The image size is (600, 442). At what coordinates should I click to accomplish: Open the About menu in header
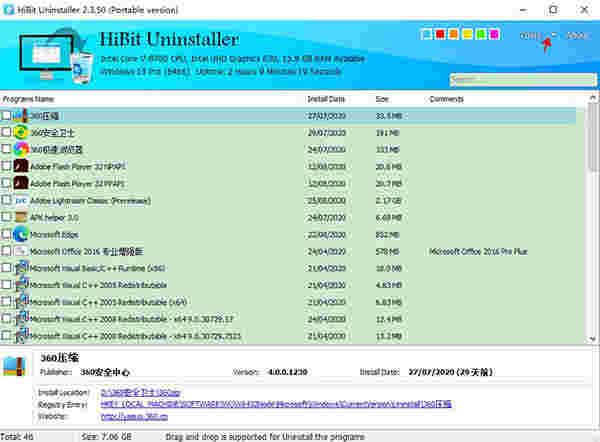[x=577, y=36]
